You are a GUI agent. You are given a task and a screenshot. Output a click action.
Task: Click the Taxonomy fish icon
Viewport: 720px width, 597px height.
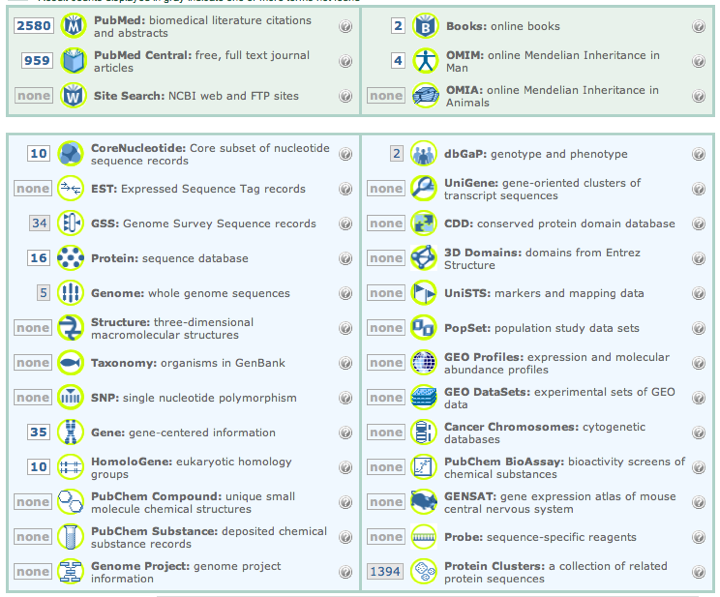[70, 363]
